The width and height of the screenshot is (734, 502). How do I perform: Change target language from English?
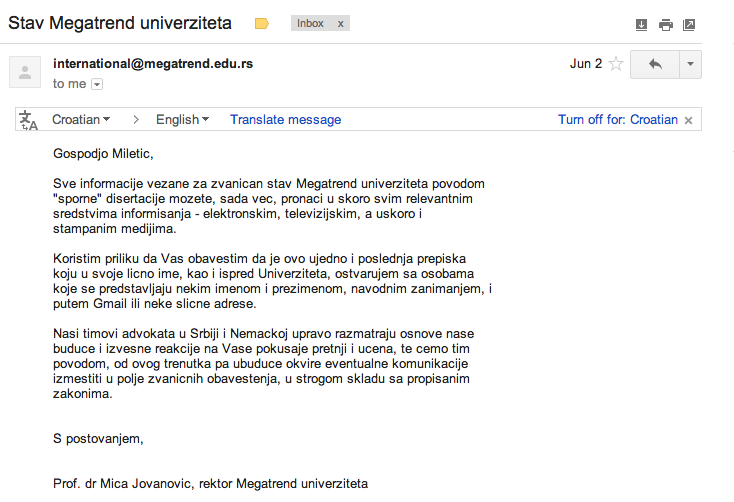click(x=182, y=120)
